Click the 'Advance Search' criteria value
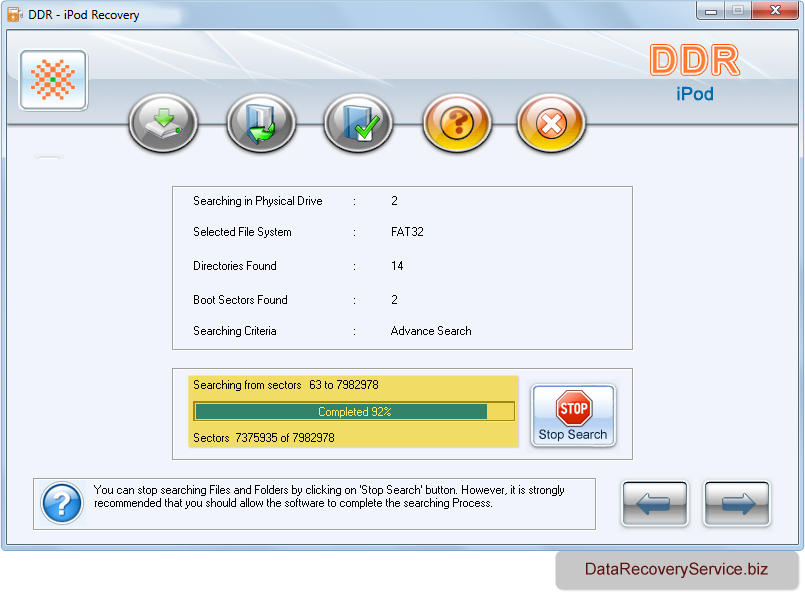 tap(431, 331)
